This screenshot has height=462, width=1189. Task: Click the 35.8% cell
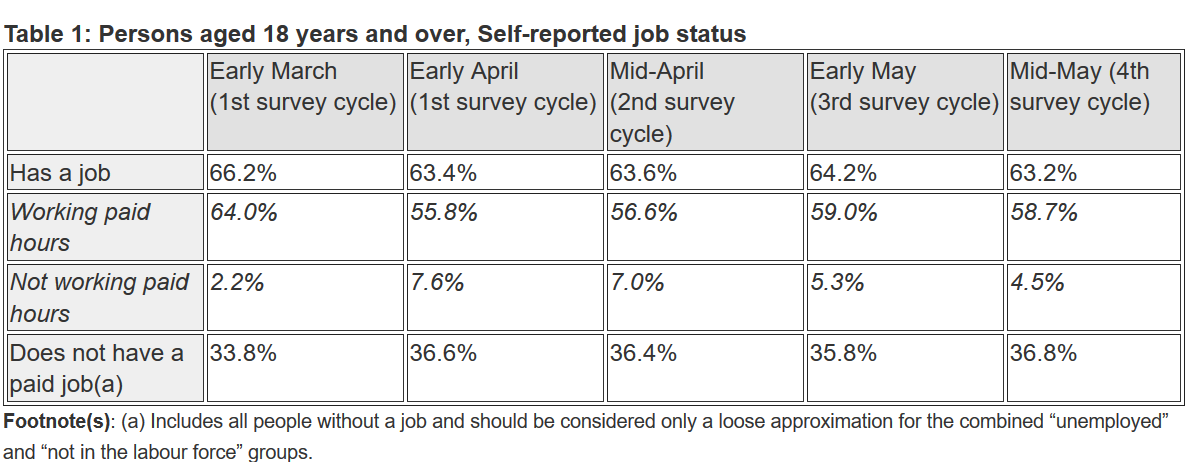click(844, 353)
